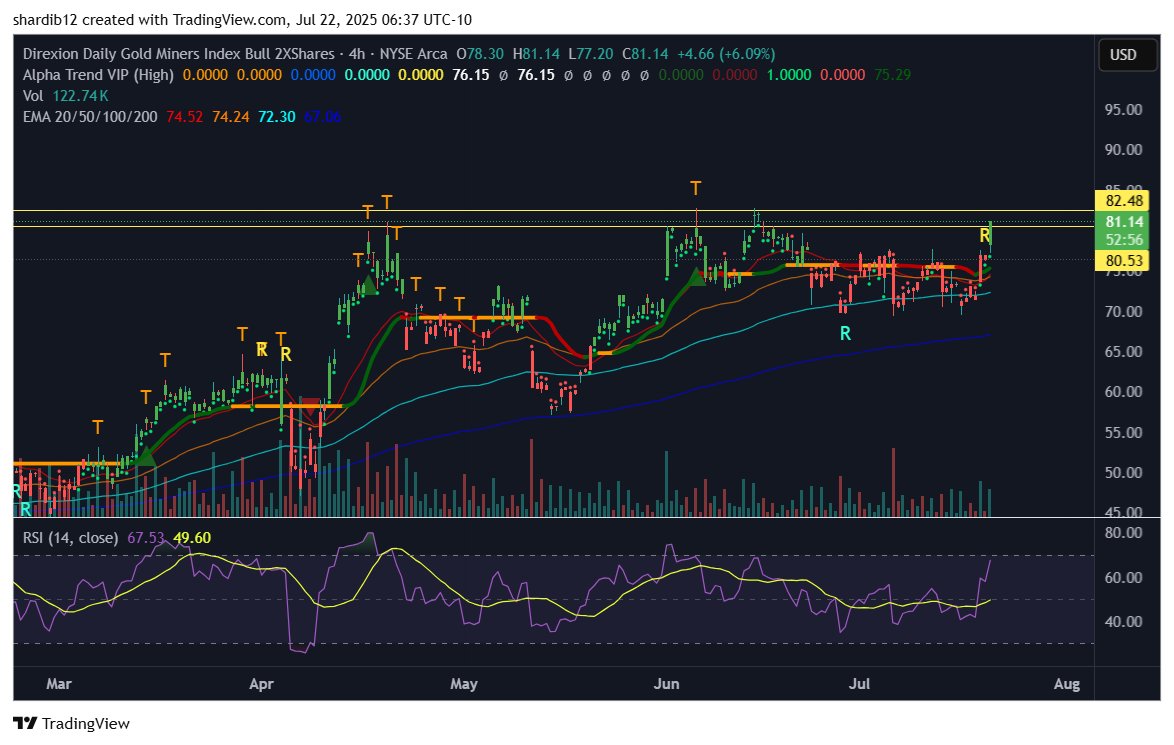Image resolution: width=1174 pixels, height=745 pixels.
Task: Select the green up-triangle signal in early June
Action: (696, 276)
